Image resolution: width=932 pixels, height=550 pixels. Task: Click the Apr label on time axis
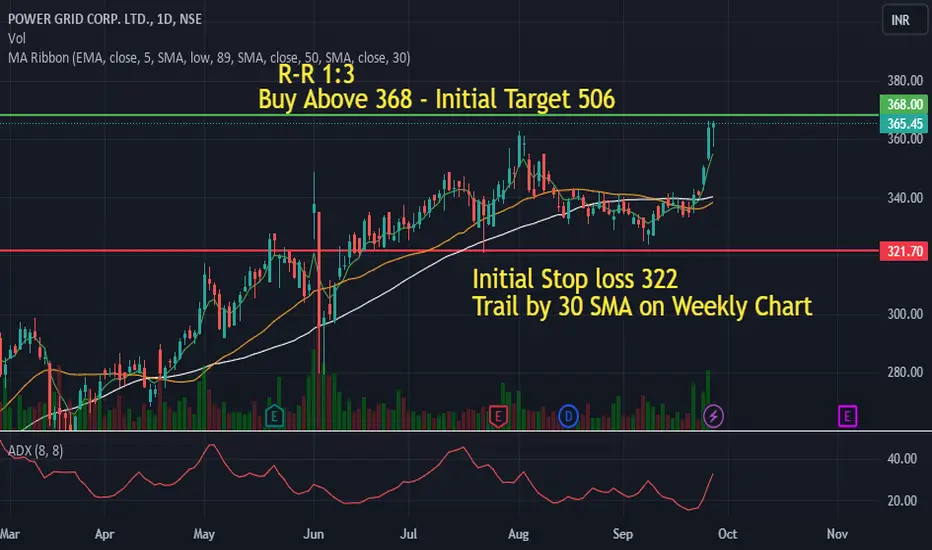point(105,534)
